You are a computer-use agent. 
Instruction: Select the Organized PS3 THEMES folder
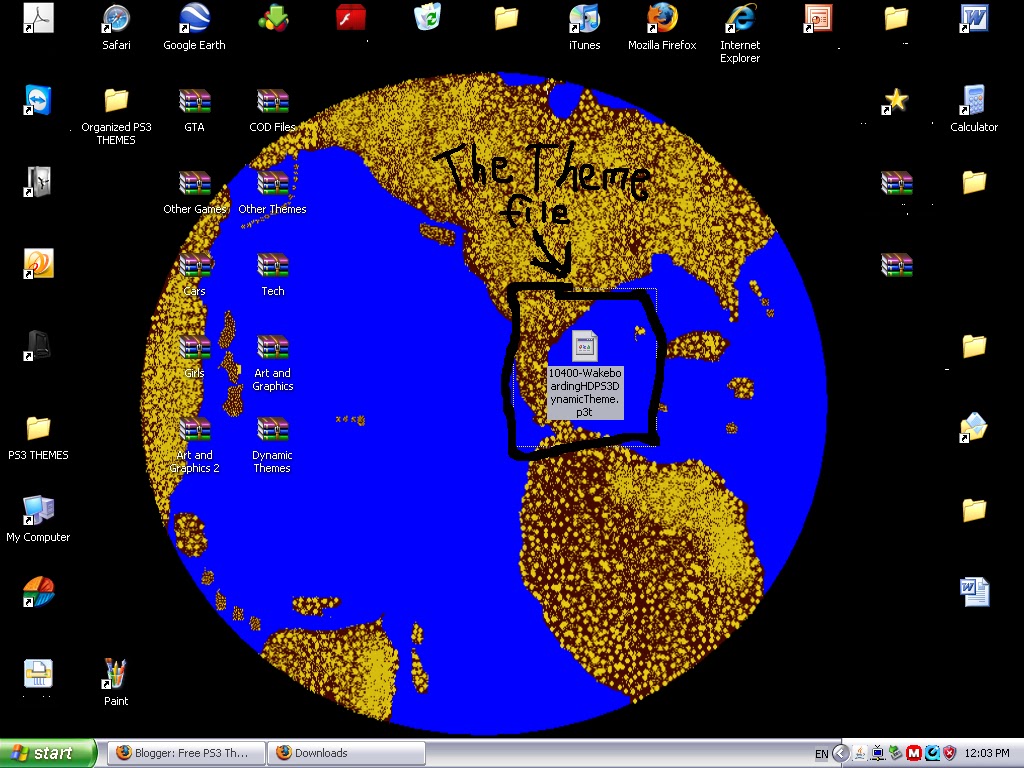click(x=116, y=116)
